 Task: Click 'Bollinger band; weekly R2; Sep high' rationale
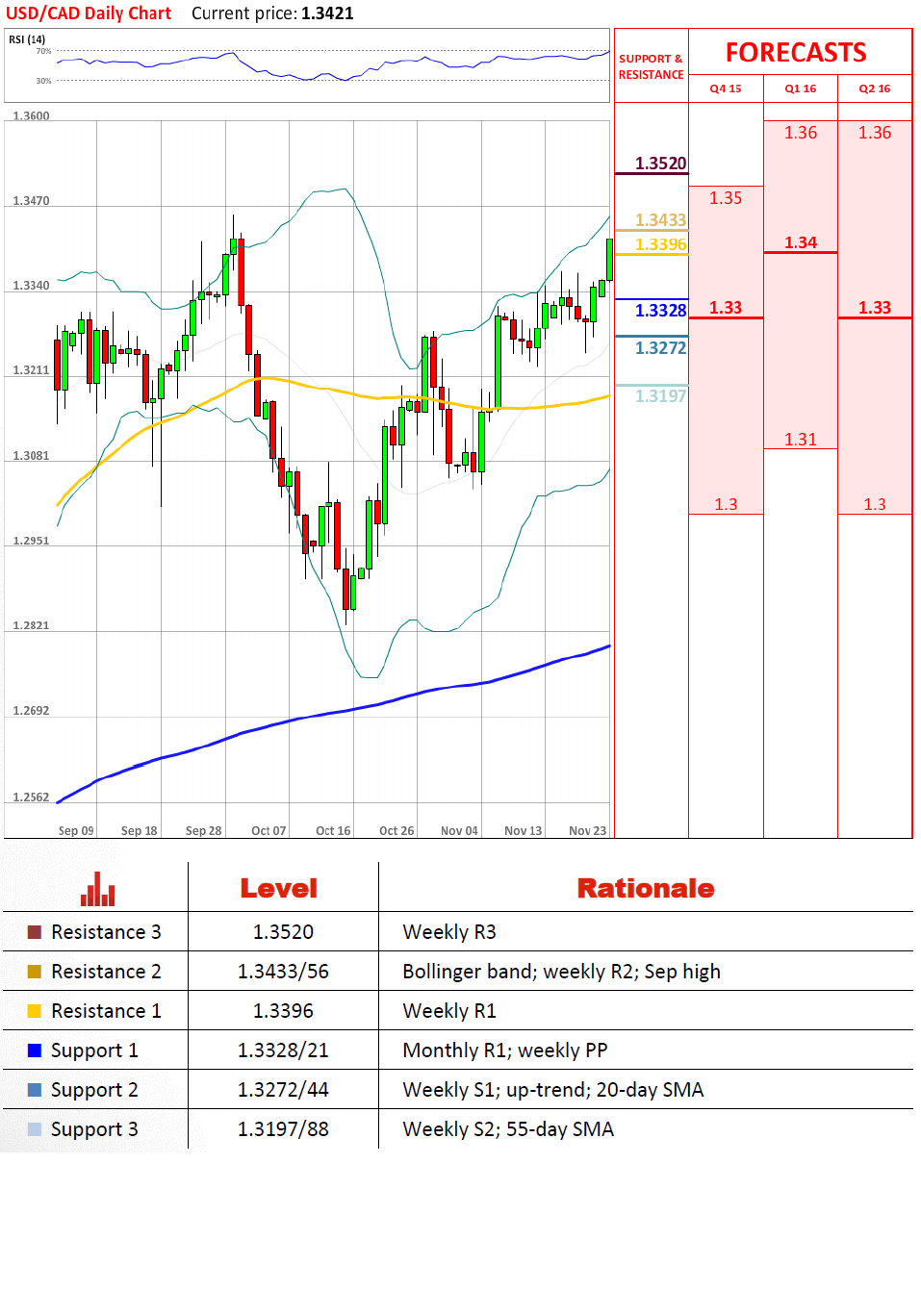[x=561, y=972]
